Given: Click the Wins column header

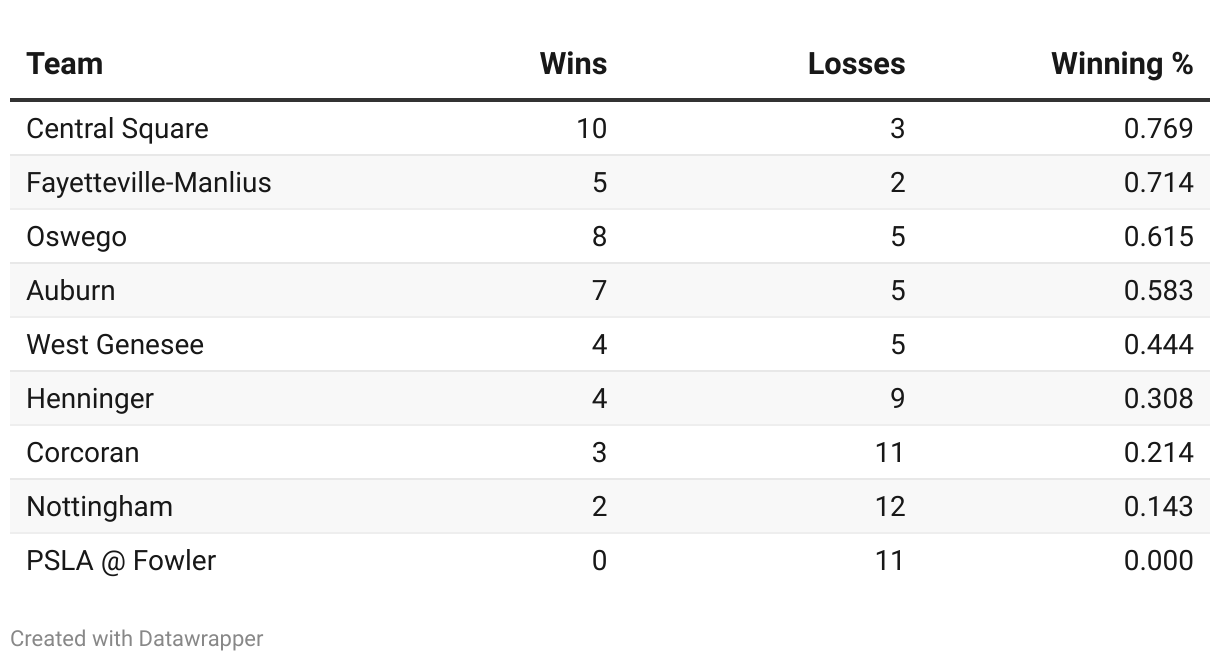Looking at the screenshot, I should [573, 64].
